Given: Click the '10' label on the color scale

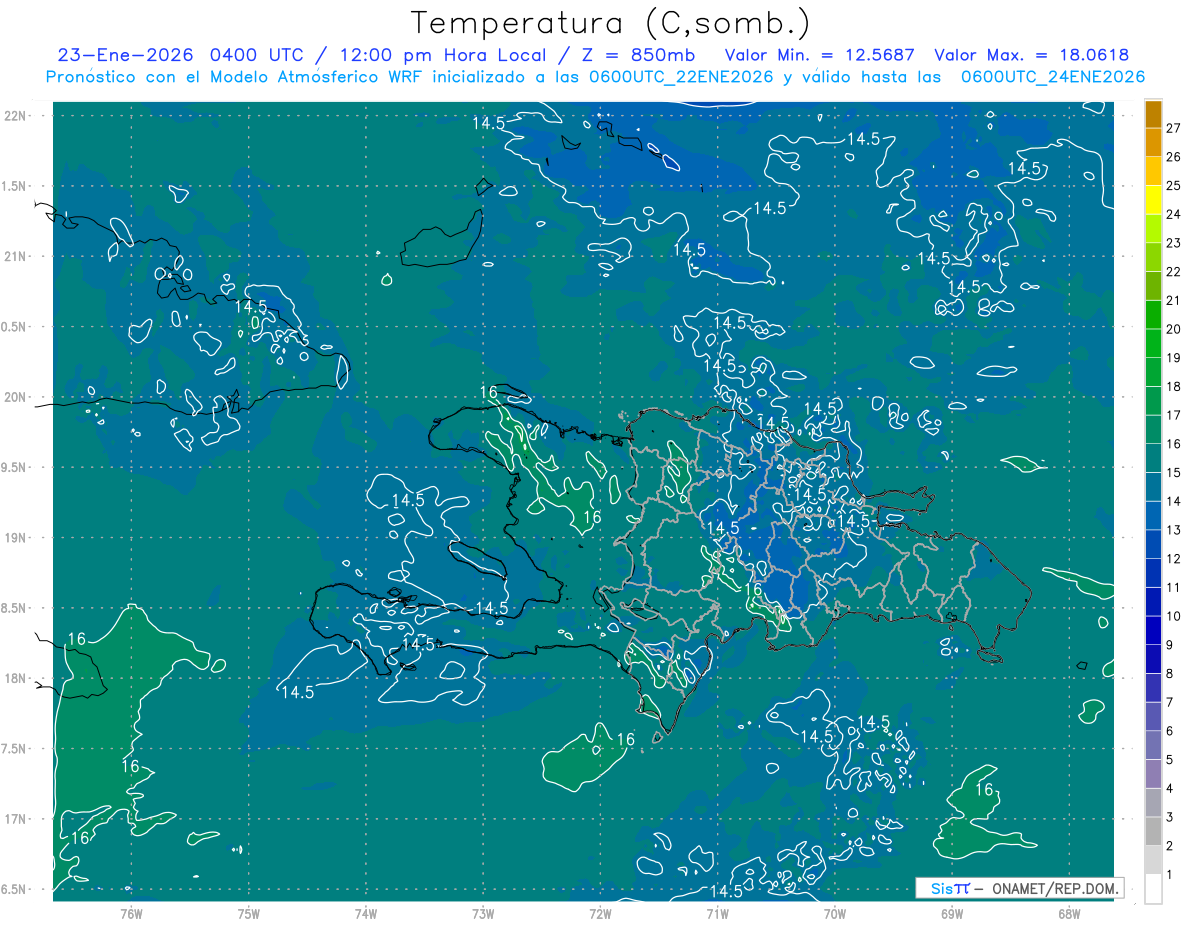Looking at the screenshot, I should click(1173, 616).
